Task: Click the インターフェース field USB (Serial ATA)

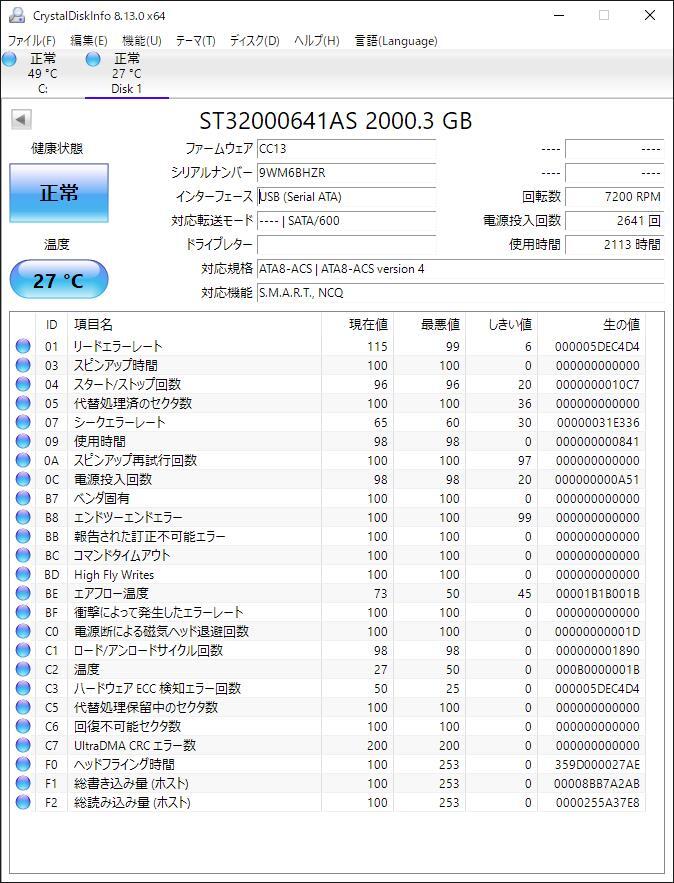Action: 346,197
